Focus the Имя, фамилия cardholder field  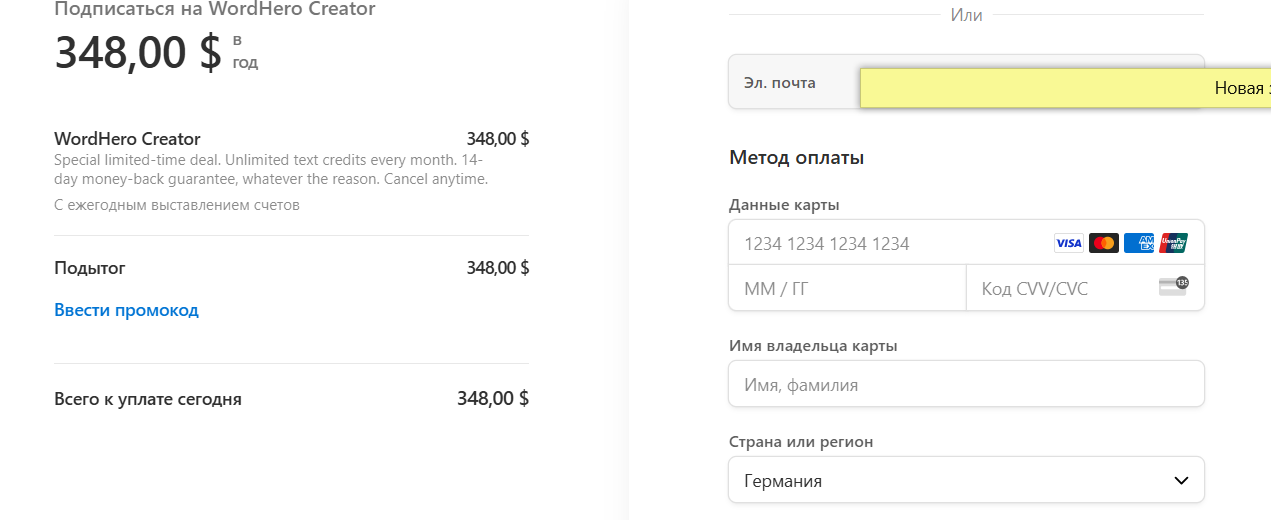[x=966, y=384]
